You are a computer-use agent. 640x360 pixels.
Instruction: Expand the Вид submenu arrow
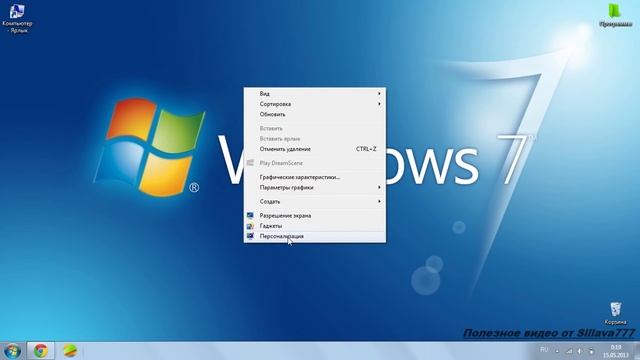tap(379, 93)
